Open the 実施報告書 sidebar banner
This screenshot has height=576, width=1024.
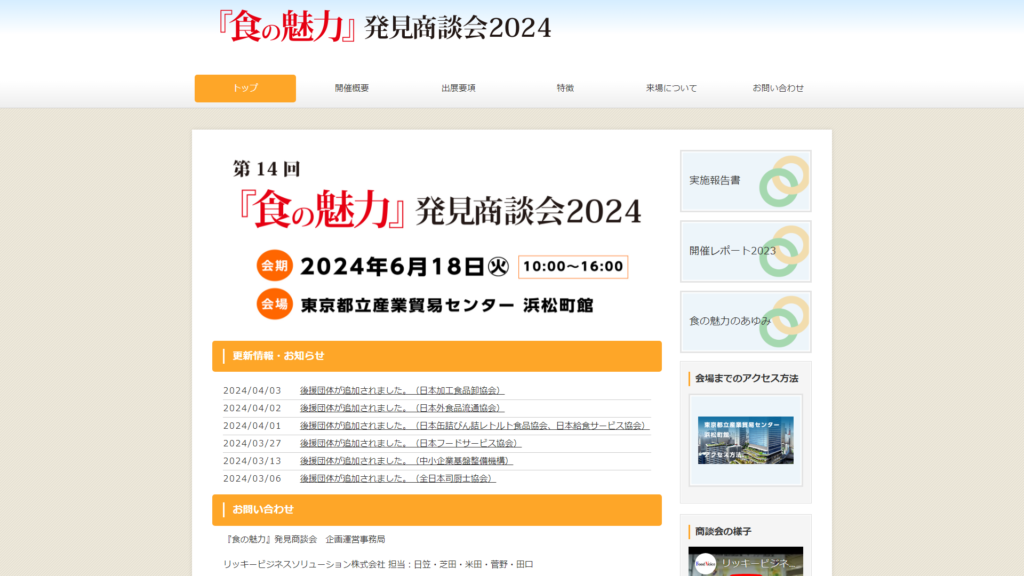pos(746,181)
